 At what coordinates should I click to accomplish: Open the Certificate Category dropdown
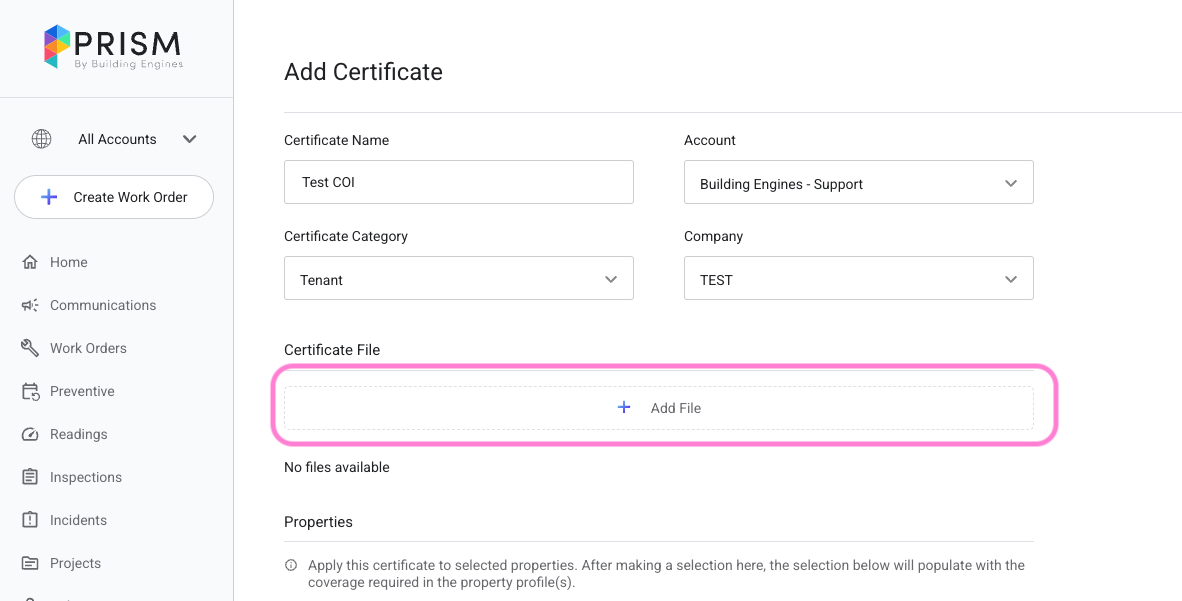click(x=458, y=279)
